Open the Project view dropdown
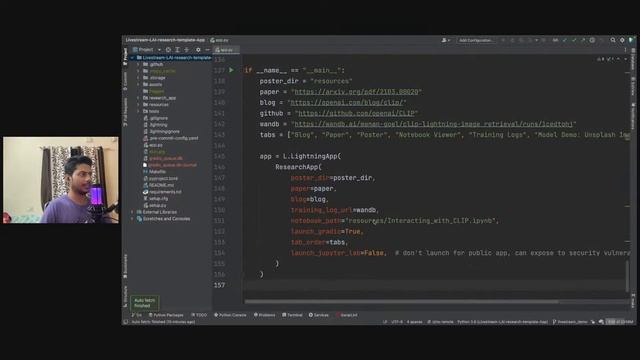Image resolution: width=640 pixels, height=360 pixels. click(147, 50)
